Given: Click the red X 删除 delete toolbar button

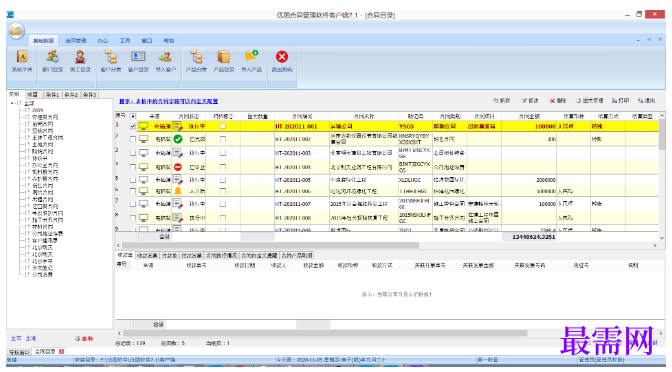Looking at the screenshot, I should tap(558, 101).
